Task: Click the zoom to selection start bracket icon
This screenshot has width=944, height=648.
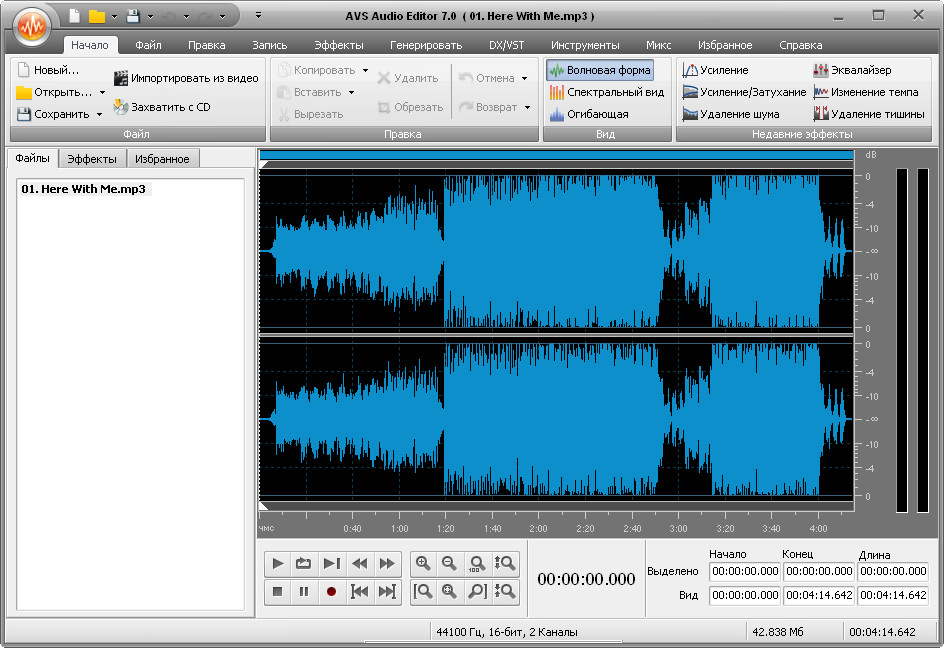Action: pyautogui.click(x=423, y=591)
